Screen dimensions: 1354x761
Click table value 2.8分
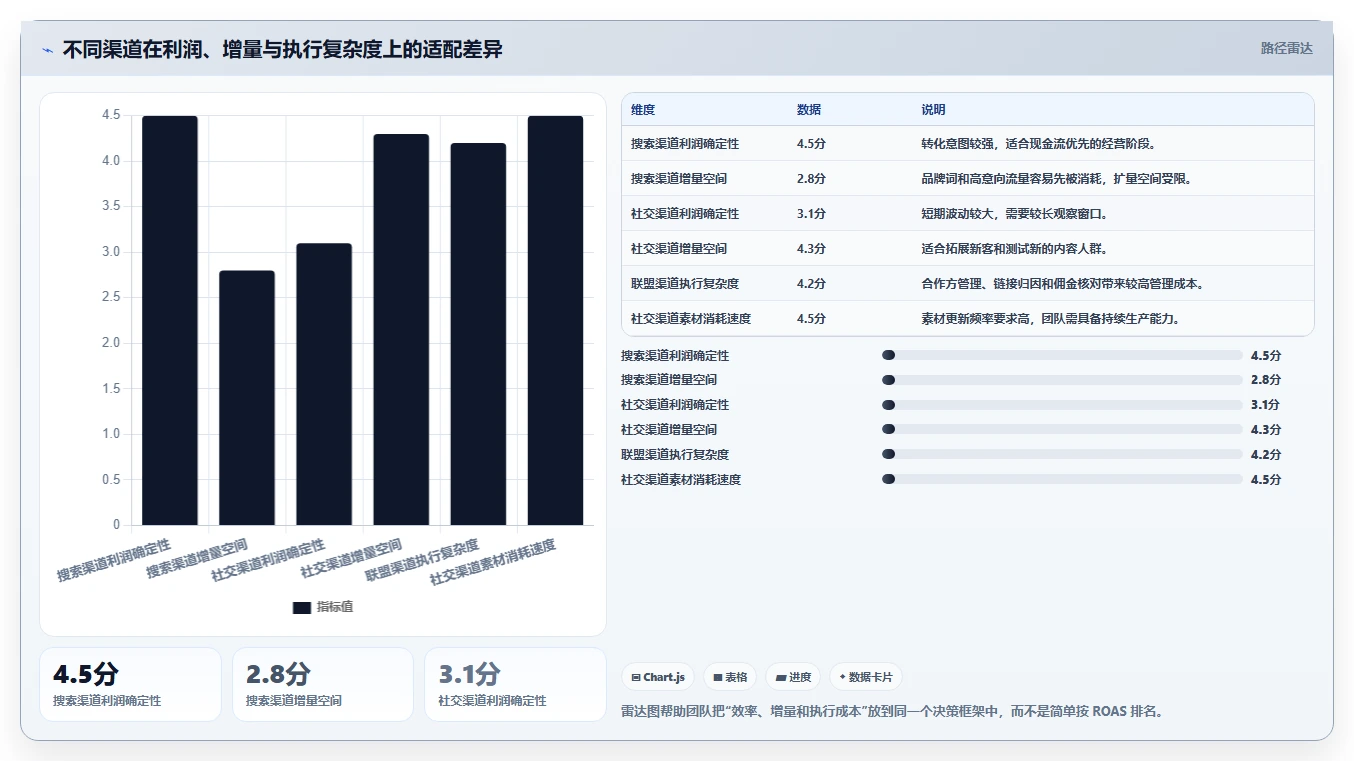(x=811, y=179)
